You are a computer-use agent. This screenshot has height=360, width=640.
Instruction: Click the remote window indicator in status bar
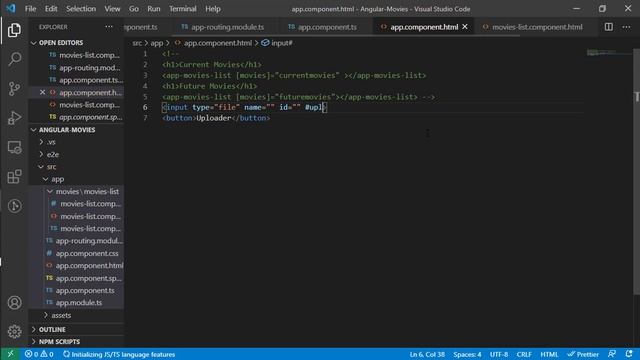tap(10, 354)
